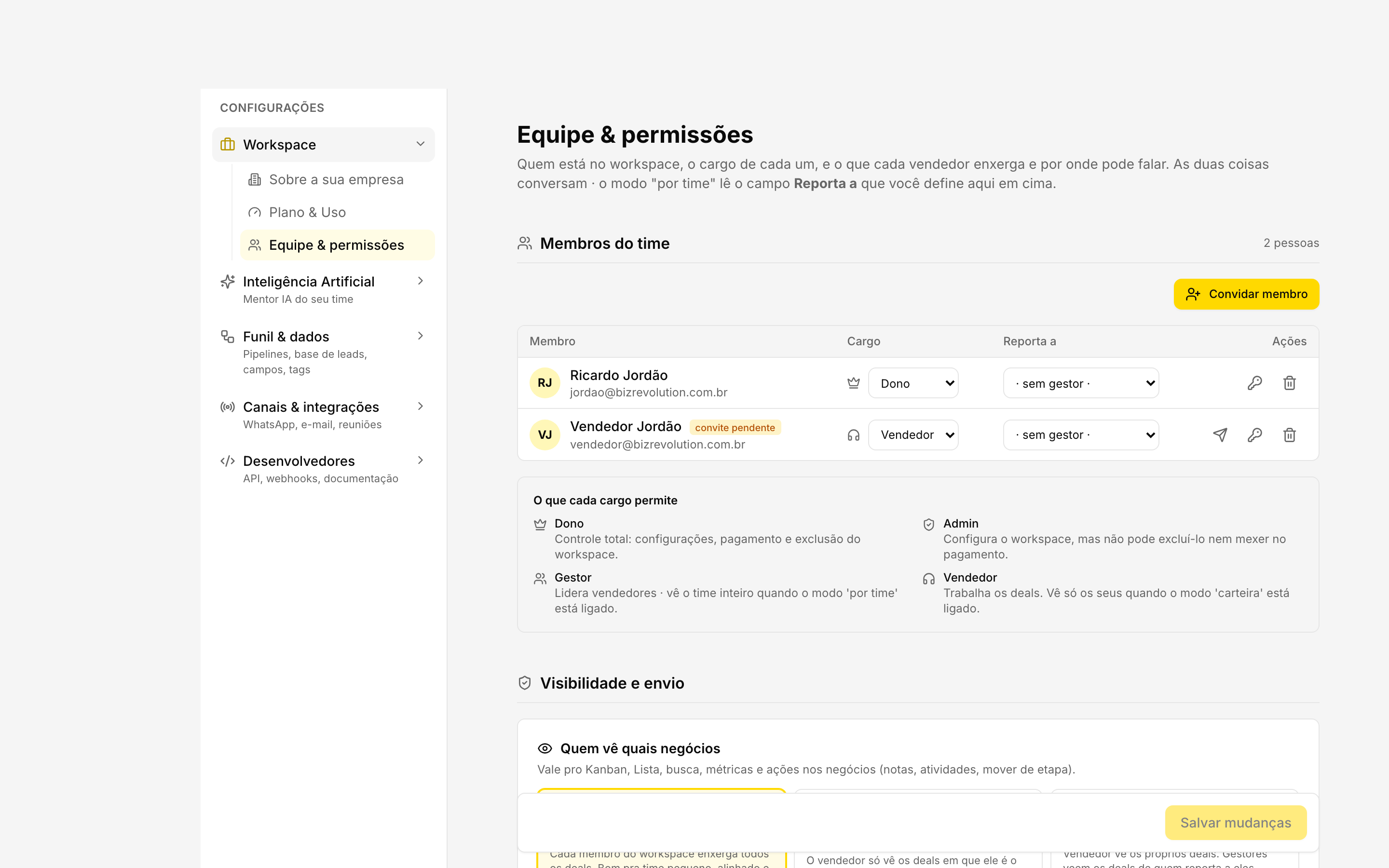Open Inteligência Artificial settings section
Screen dimensions: 1389x868
click(324, 289)
